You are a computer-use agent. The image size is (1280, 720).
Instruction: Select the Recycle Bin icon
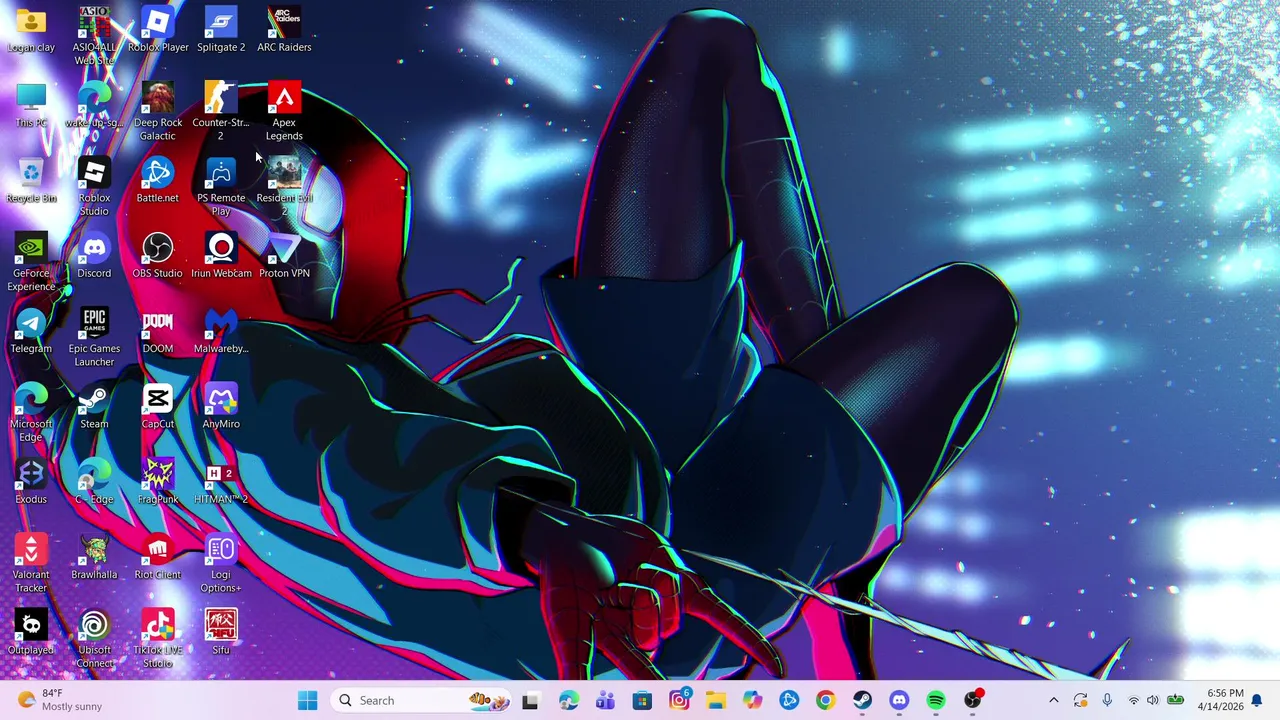coord(31,181)
